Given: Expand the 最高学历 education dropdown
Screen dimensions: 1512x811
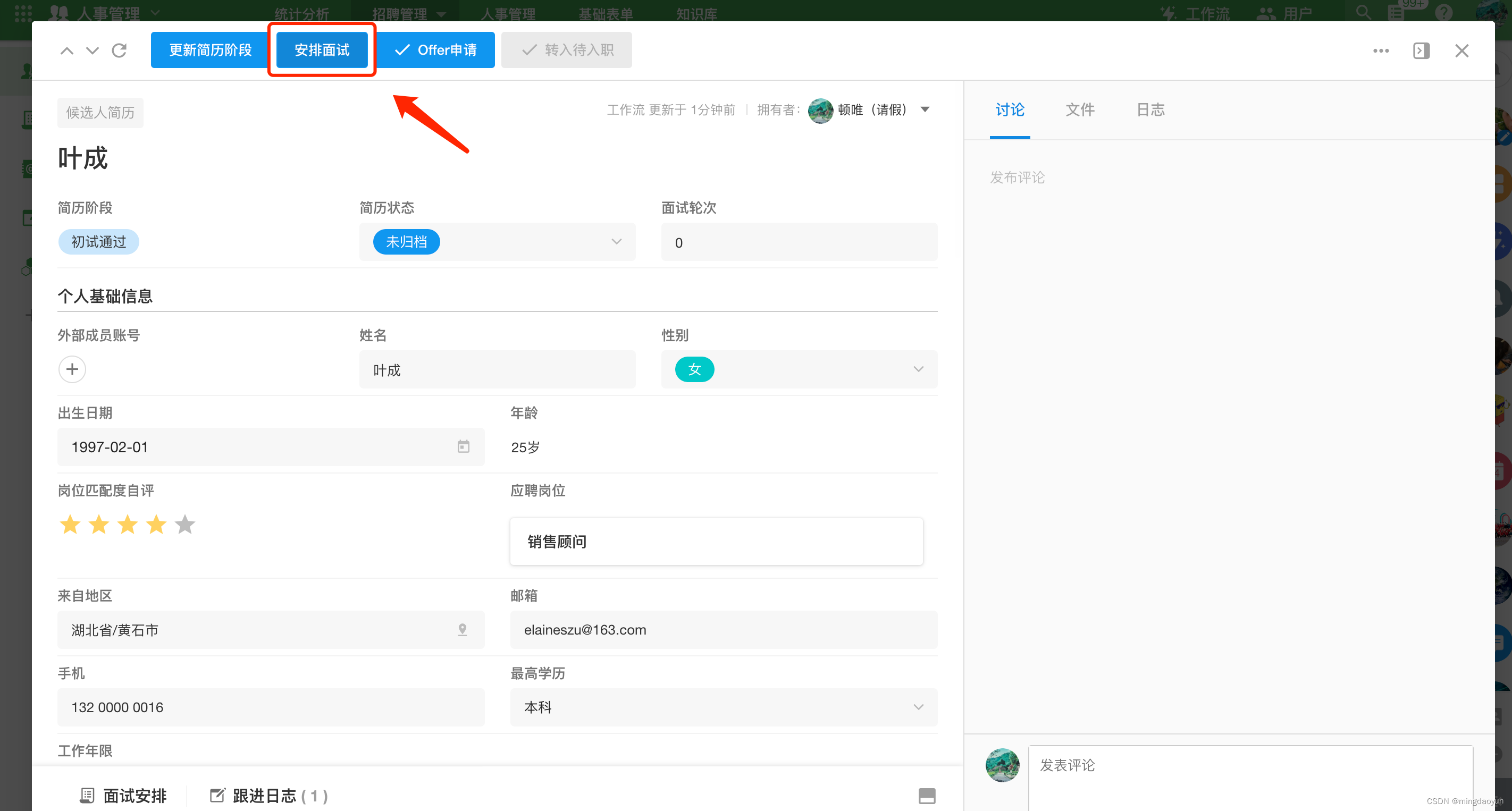Looking at the screenshot, I should [x=918, y=707].
